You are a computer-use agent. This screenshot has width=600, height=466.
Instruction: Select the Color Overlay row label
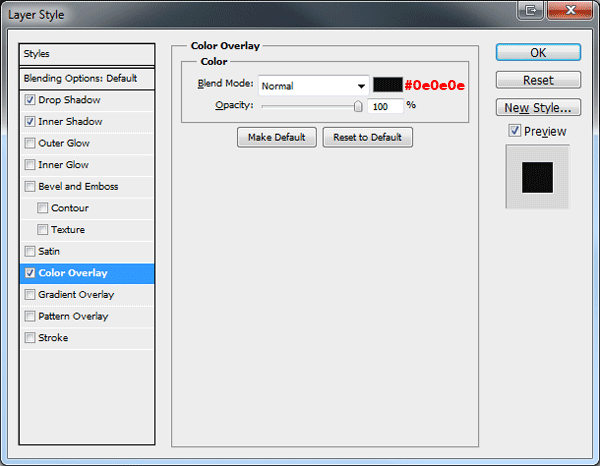(73, 273)
